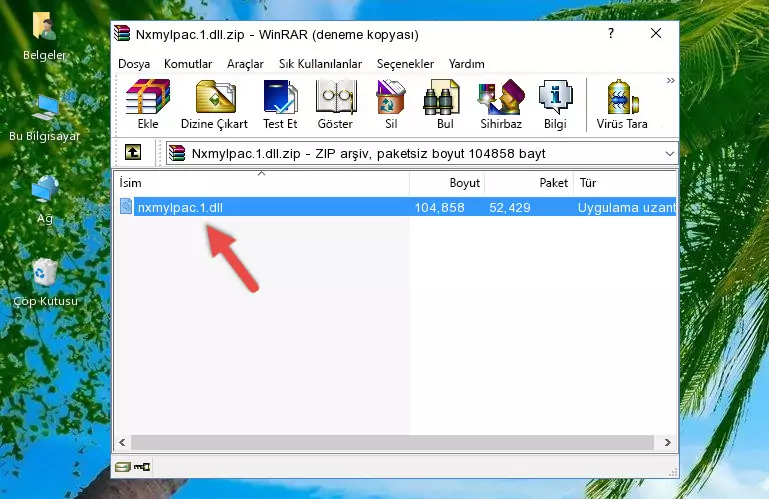Click the Uygulama uzantısı type cell
Screen dimensions: 769x499
coord(626,208)
